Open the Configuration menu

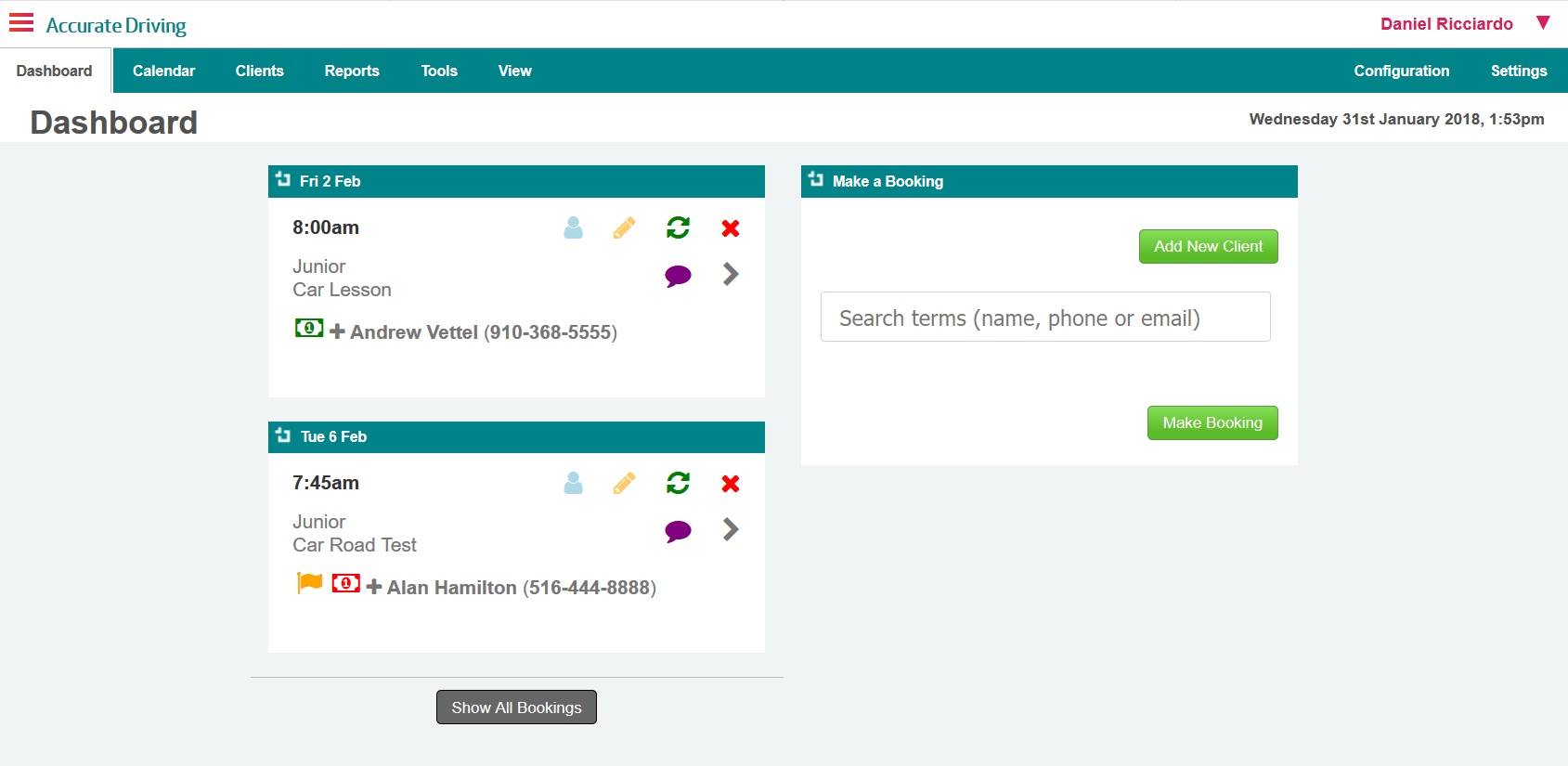click(1402, 71)
